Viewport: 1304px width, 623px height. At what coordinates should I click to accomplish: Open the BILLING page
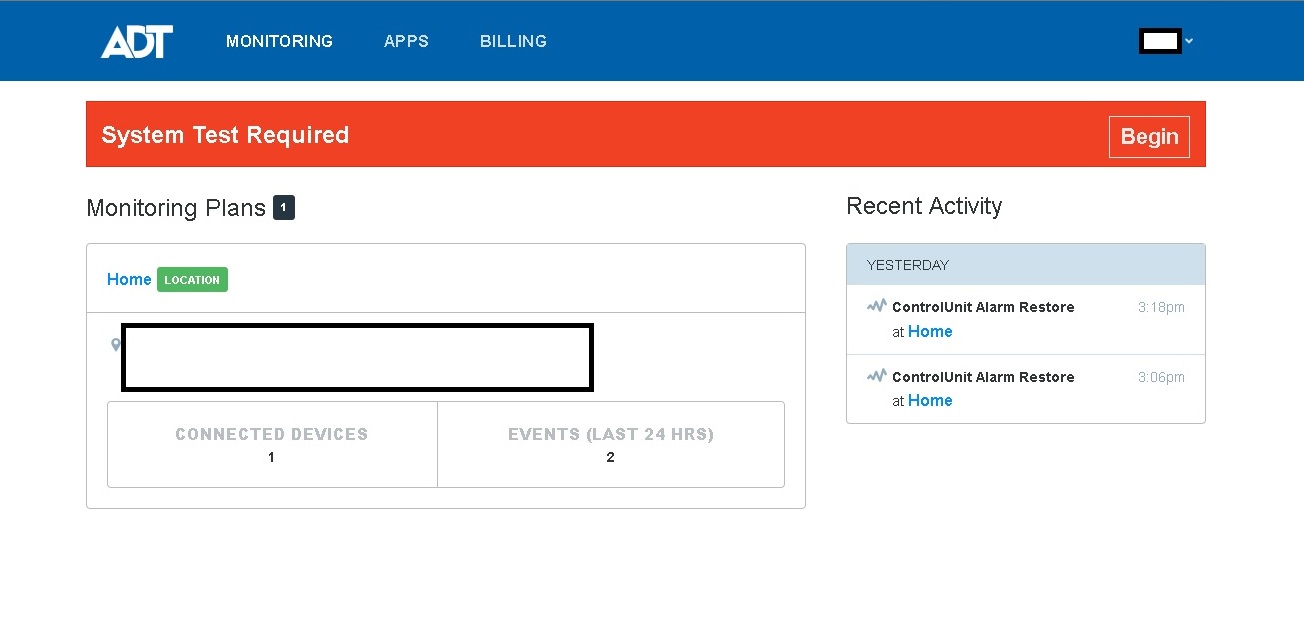point(513,41)
